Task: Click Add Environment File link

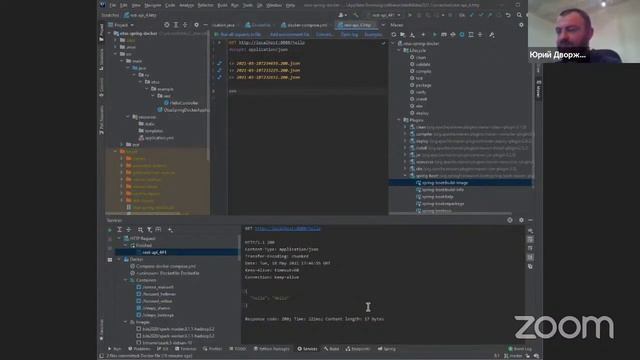Action: coord(289,35)
